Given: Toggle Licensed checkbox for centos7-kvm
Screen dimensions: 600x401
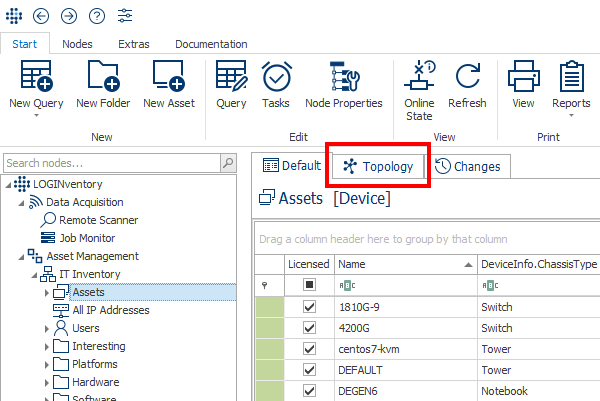Looking at the screenshot, I should (x=309, y=349).
